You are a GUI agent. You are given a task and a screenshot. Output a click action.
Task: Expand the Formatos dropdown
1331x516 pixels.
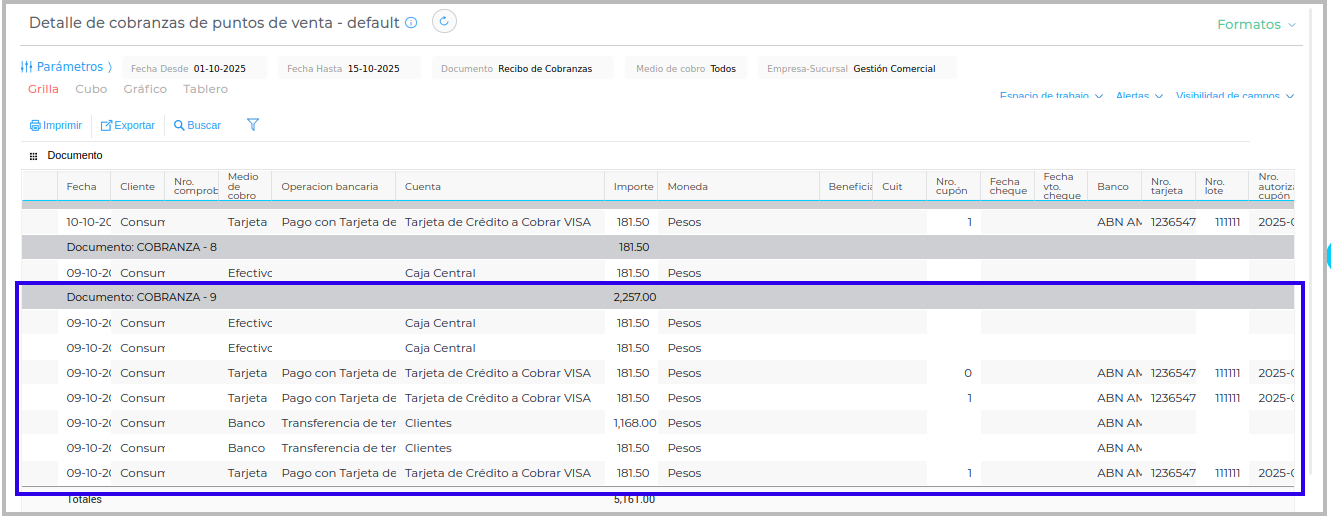1256,25
